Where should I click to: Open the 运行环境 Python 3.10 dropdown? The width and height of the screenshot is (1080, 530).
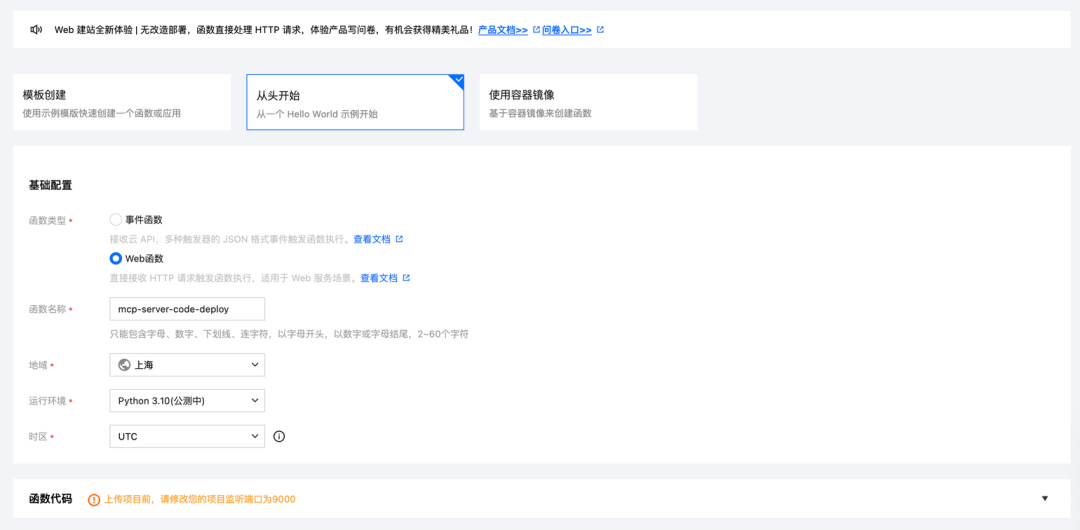(x=187, y=400)
